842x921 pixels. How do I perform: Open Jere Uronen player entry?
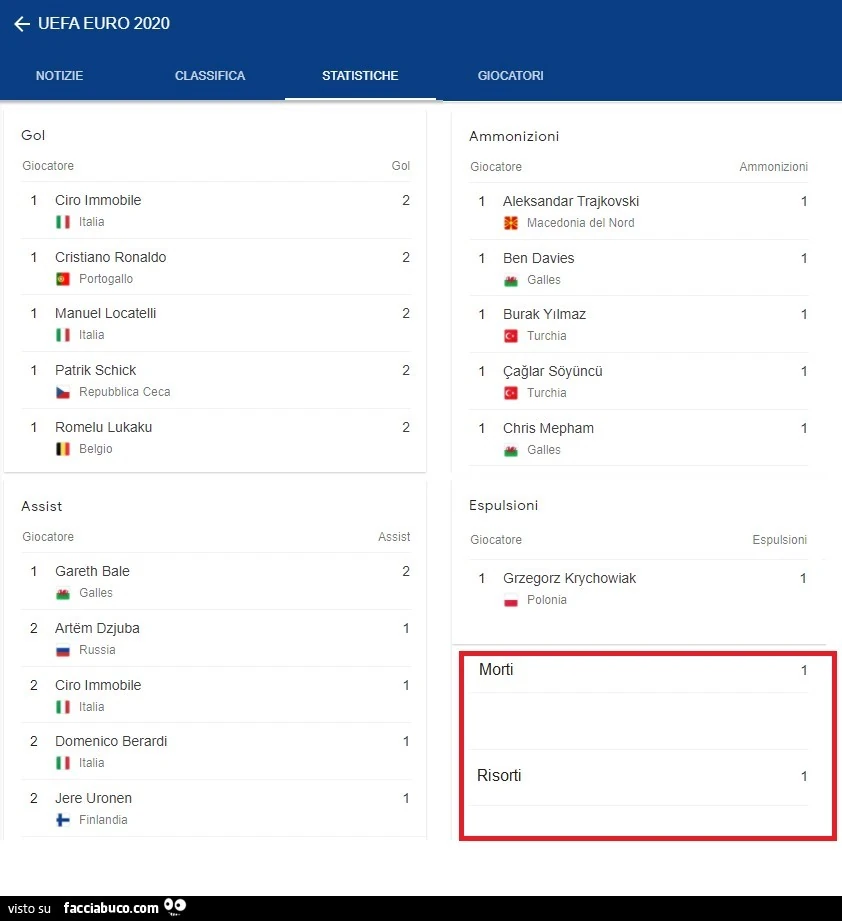pos(93,798)
